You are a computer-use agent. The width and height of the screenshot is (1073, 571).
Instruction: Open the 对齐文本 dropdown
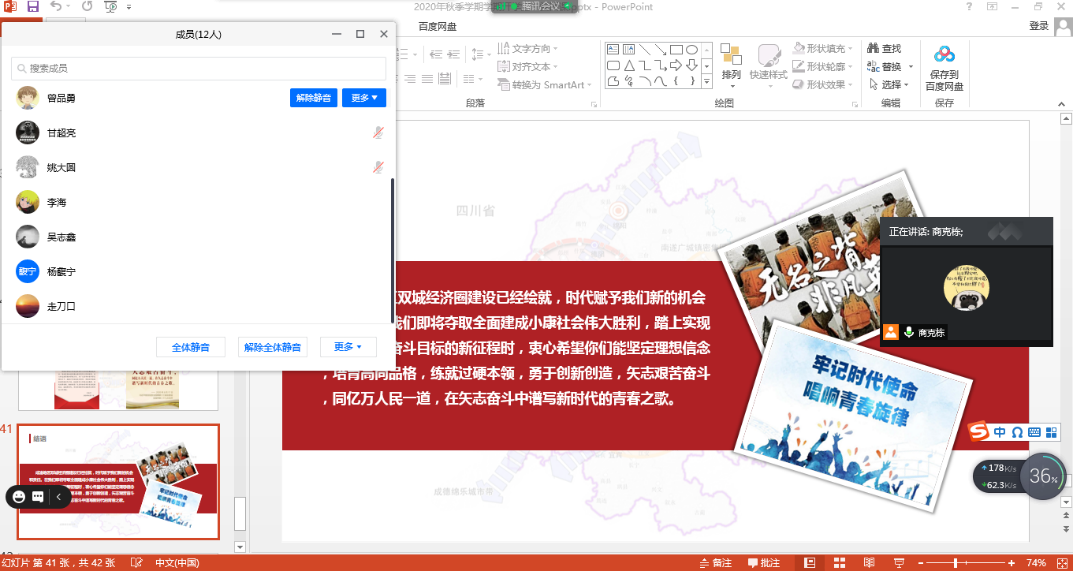click(528, 66)
